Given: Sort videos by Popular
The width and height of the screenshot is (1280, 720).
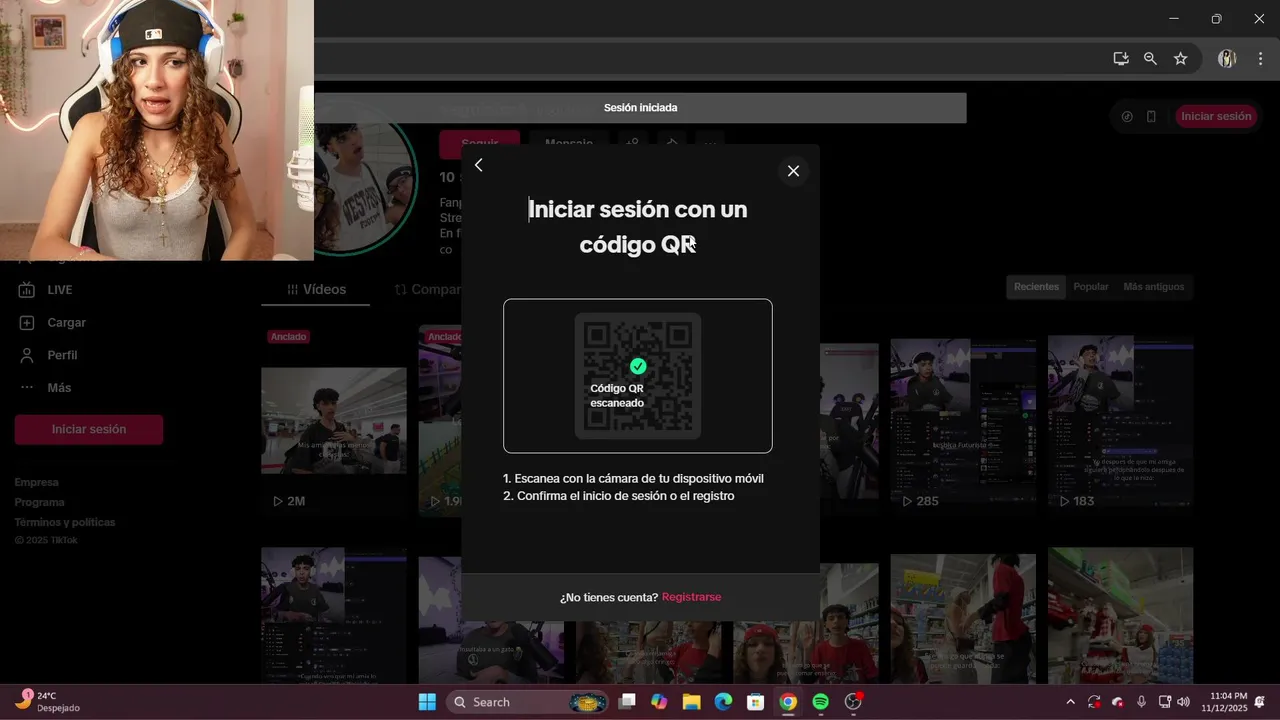Looking at the screenshot, I should [1091, 287].
